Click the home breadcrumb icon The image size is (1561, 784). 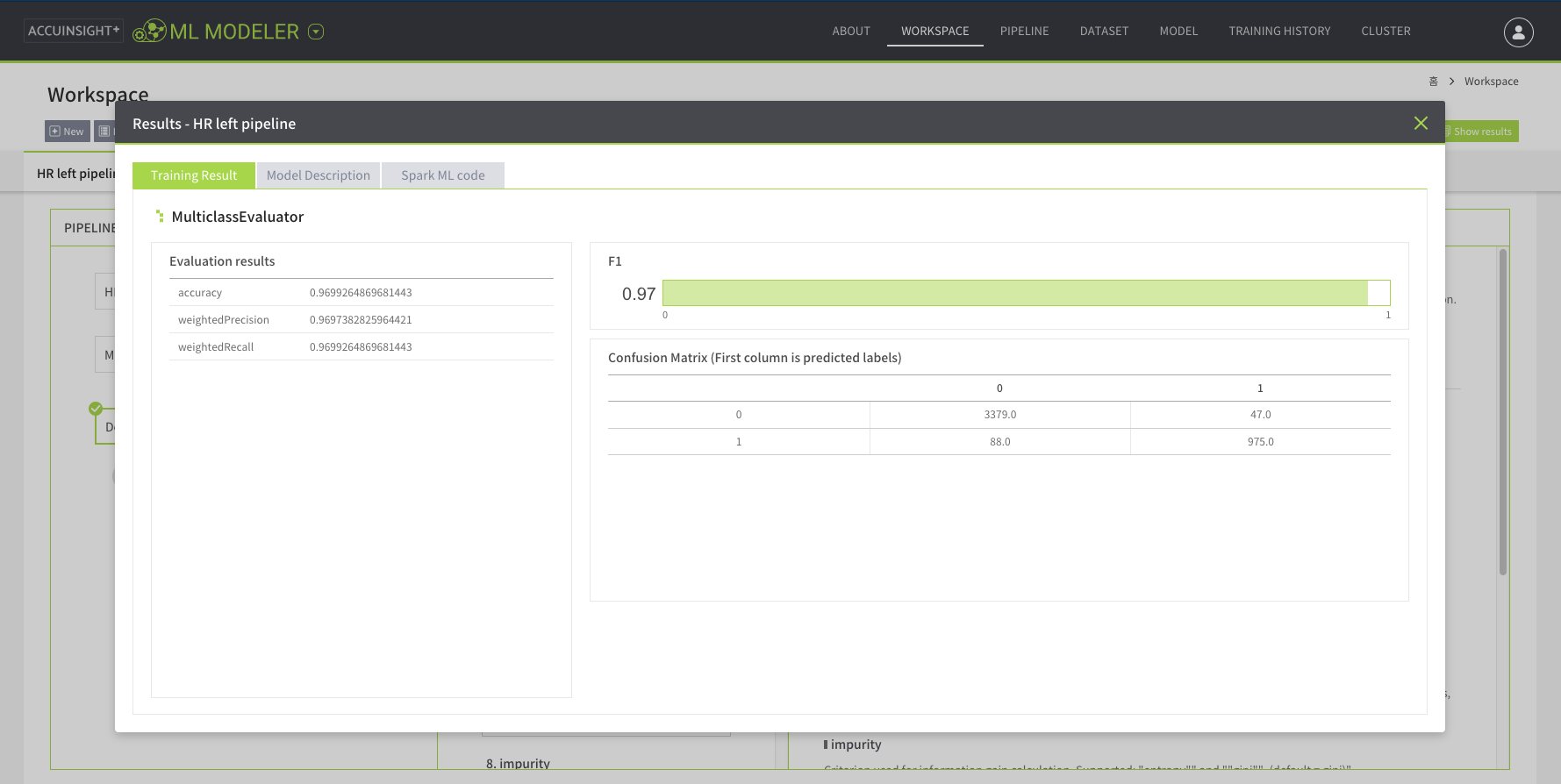1434,82
